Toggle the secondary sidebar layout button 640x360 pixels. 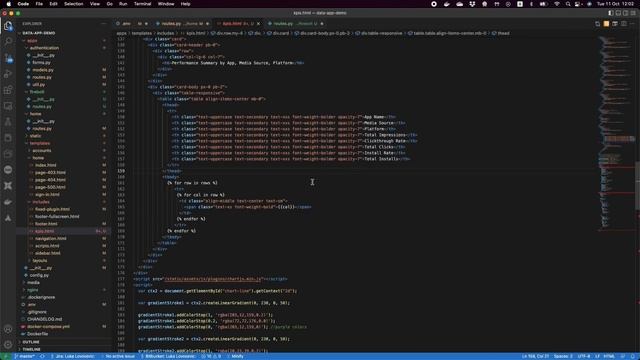[625, 13]
